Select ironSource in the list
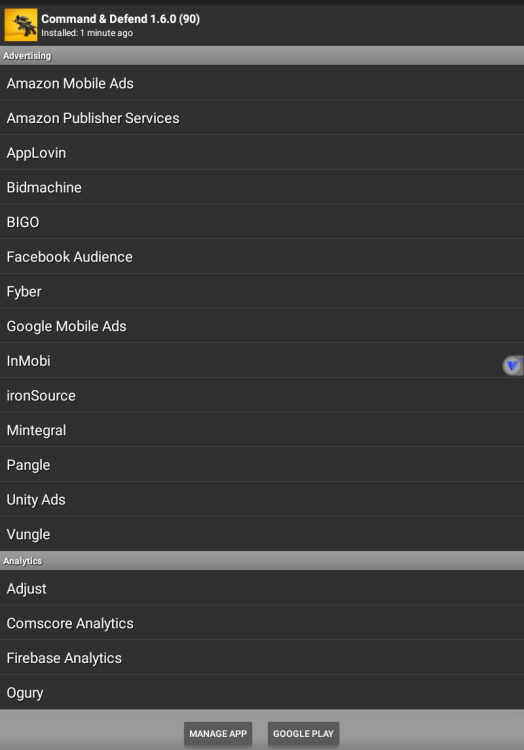This screenshot has width=524, height=750. click(262, 396)
